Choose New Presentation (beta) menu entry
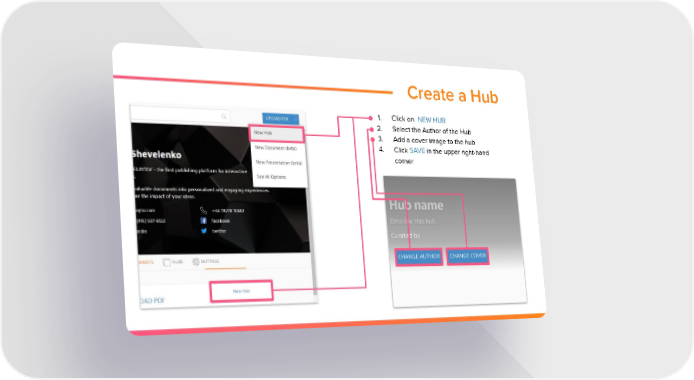Image resolution: width=694 pixels, height=380 pixels. coord(280,162)
